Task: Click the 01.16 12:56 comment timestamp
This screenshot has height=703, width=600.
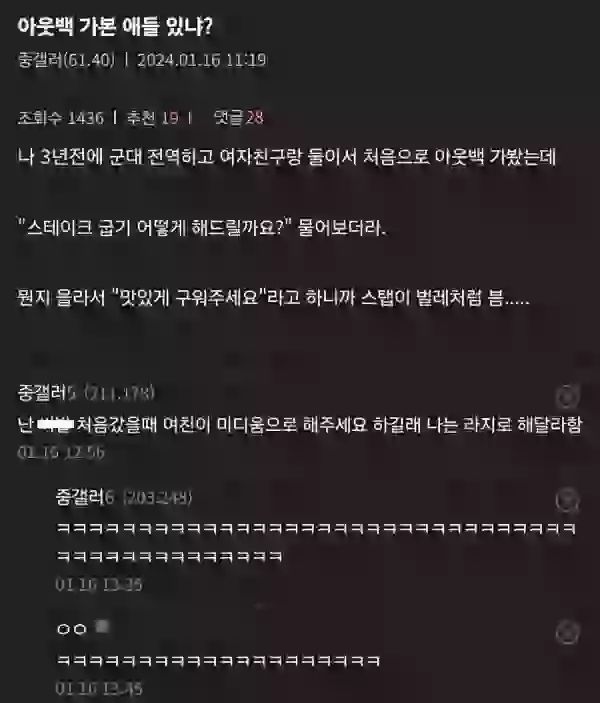Action: tap(61, 452)
